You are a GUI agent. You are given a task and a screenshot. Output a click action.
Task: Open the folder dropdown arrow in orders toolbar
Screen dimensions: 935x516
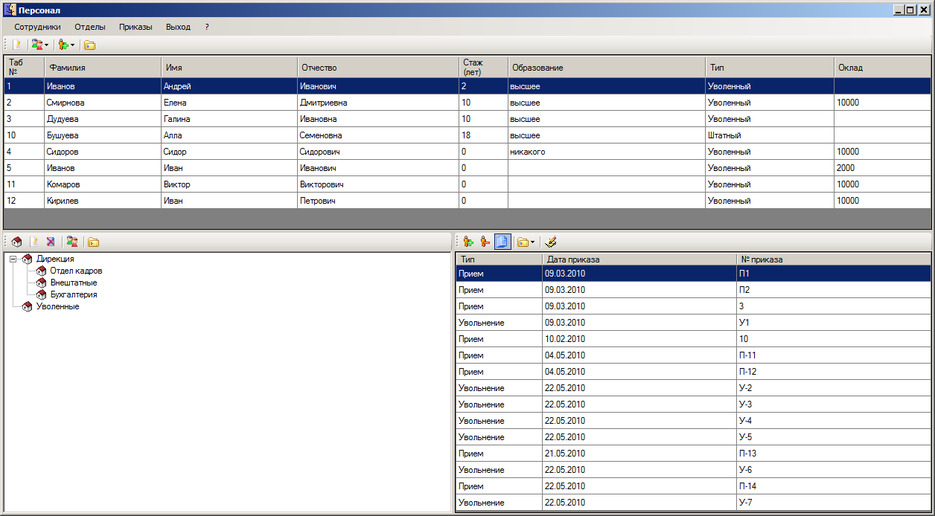pos(532,242)
